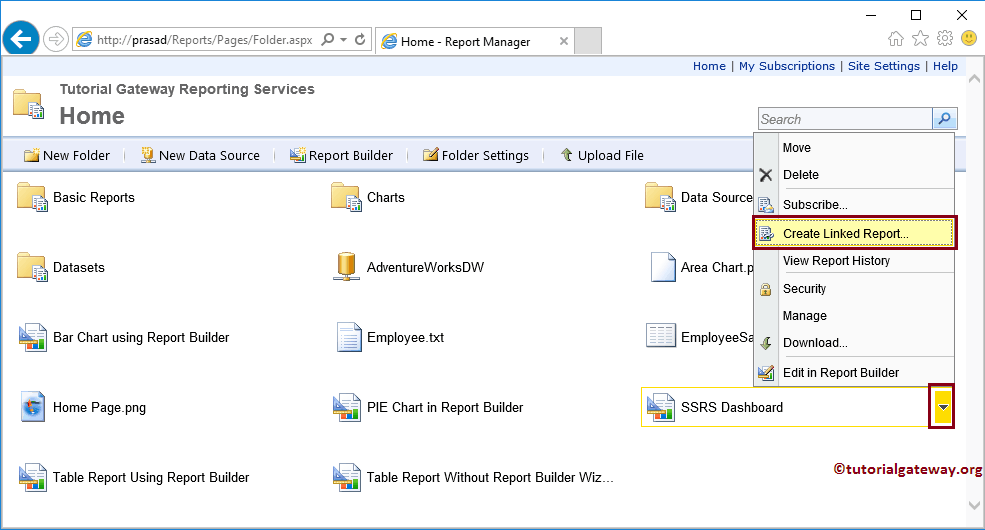Click the Bar Chart using Report Builder icon
Image resolution: width=985 pixels, height=530 pixels.
[x=32, y=337]
